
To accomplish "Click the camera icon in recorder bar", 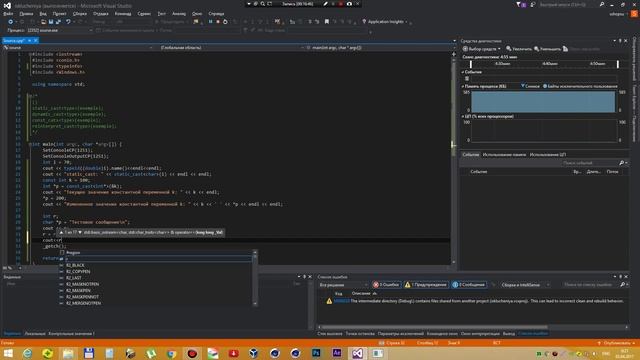I will click(349, 4).
